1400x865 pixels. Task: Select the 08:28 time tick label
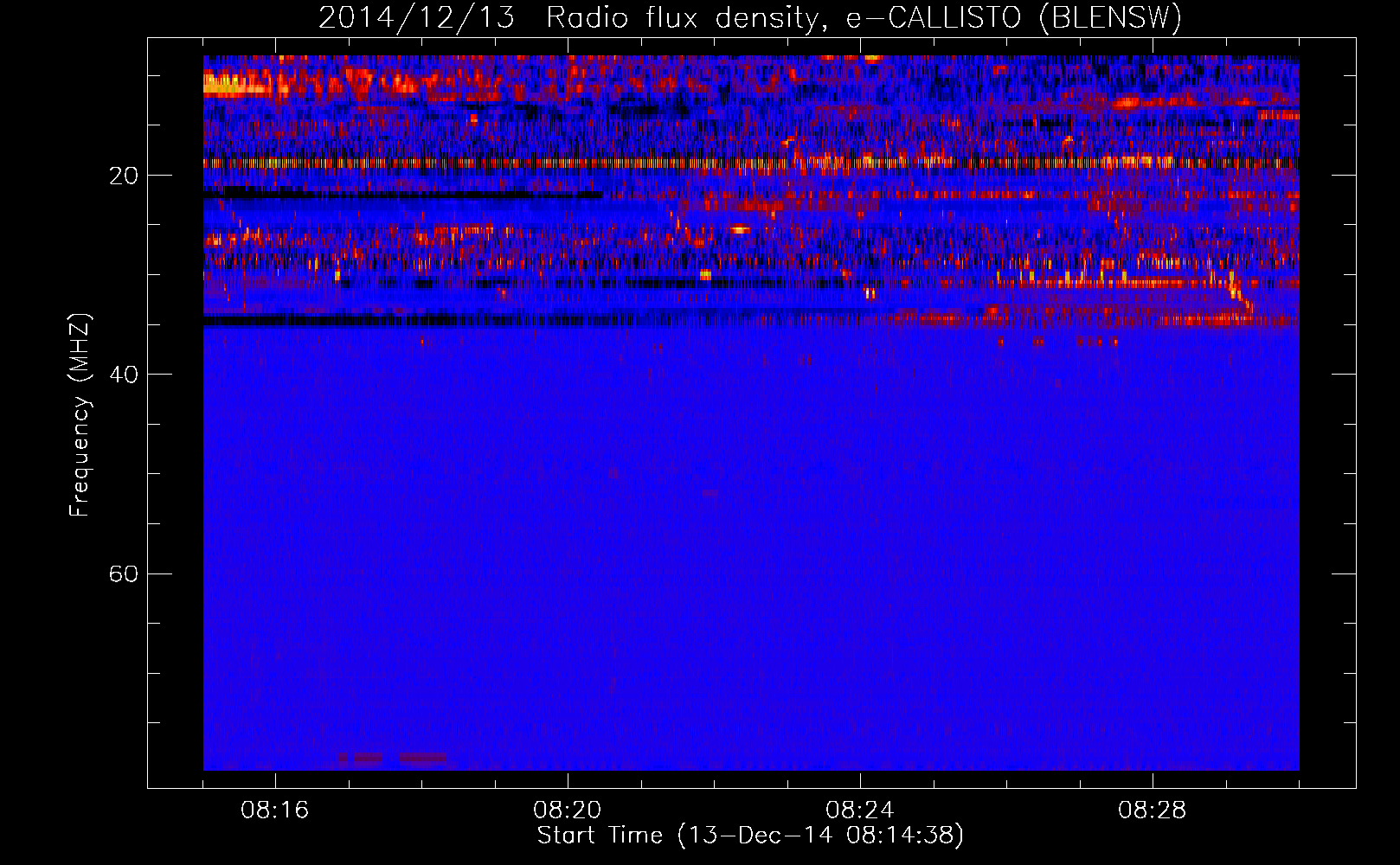tap(1153, 811)
